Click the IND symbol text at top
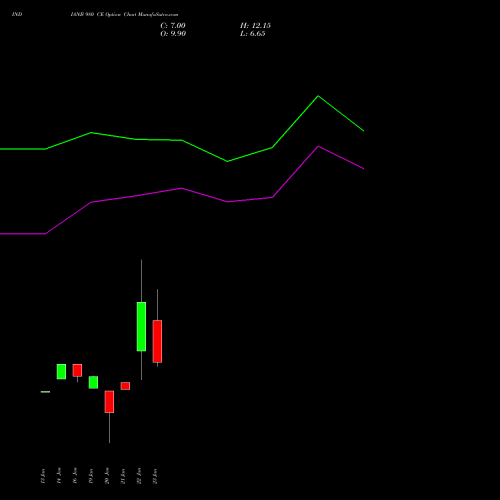 point(17,15)
